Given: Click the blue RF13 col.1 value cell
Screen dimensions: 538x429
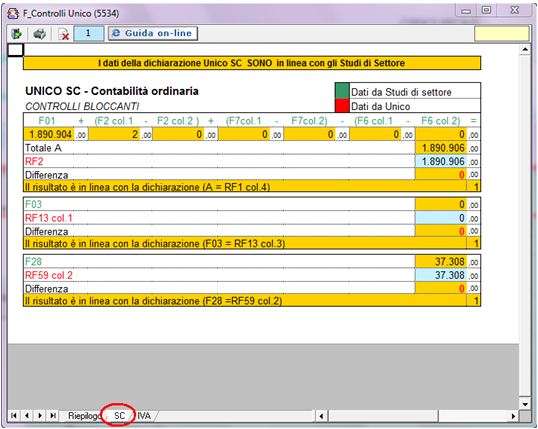Looking at the screenshot, I should (441, 218).
